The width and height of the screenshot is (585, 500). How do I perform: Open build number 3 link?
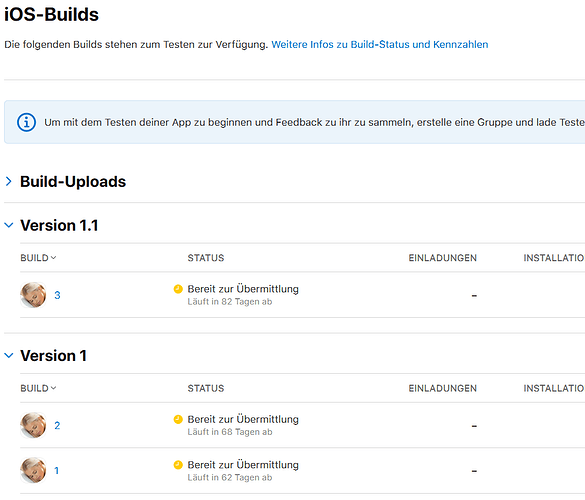click(57, 295)
